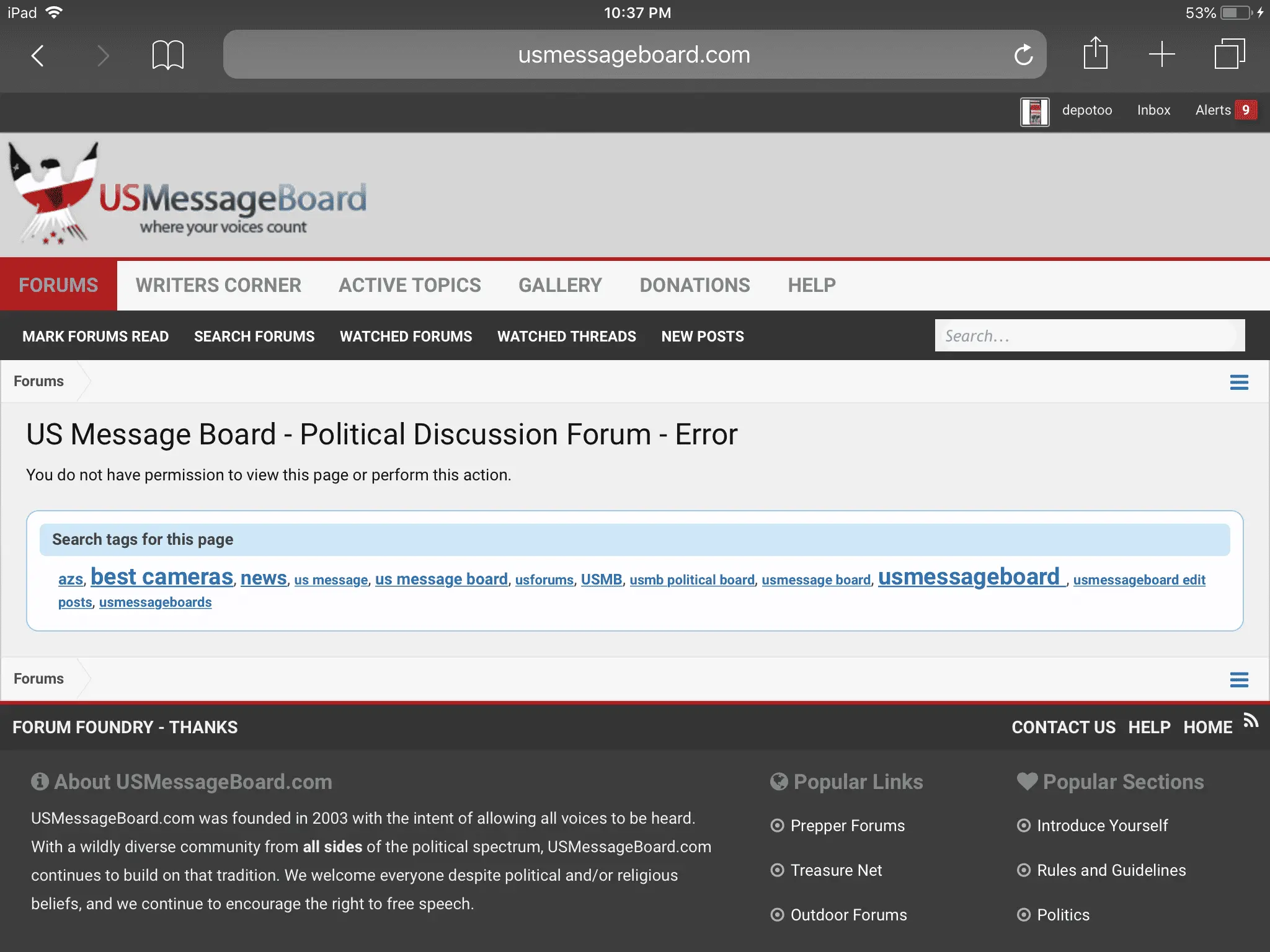
Task: Open bottom breadcrumb hamburger menu
Action: tap(1239, 680)
